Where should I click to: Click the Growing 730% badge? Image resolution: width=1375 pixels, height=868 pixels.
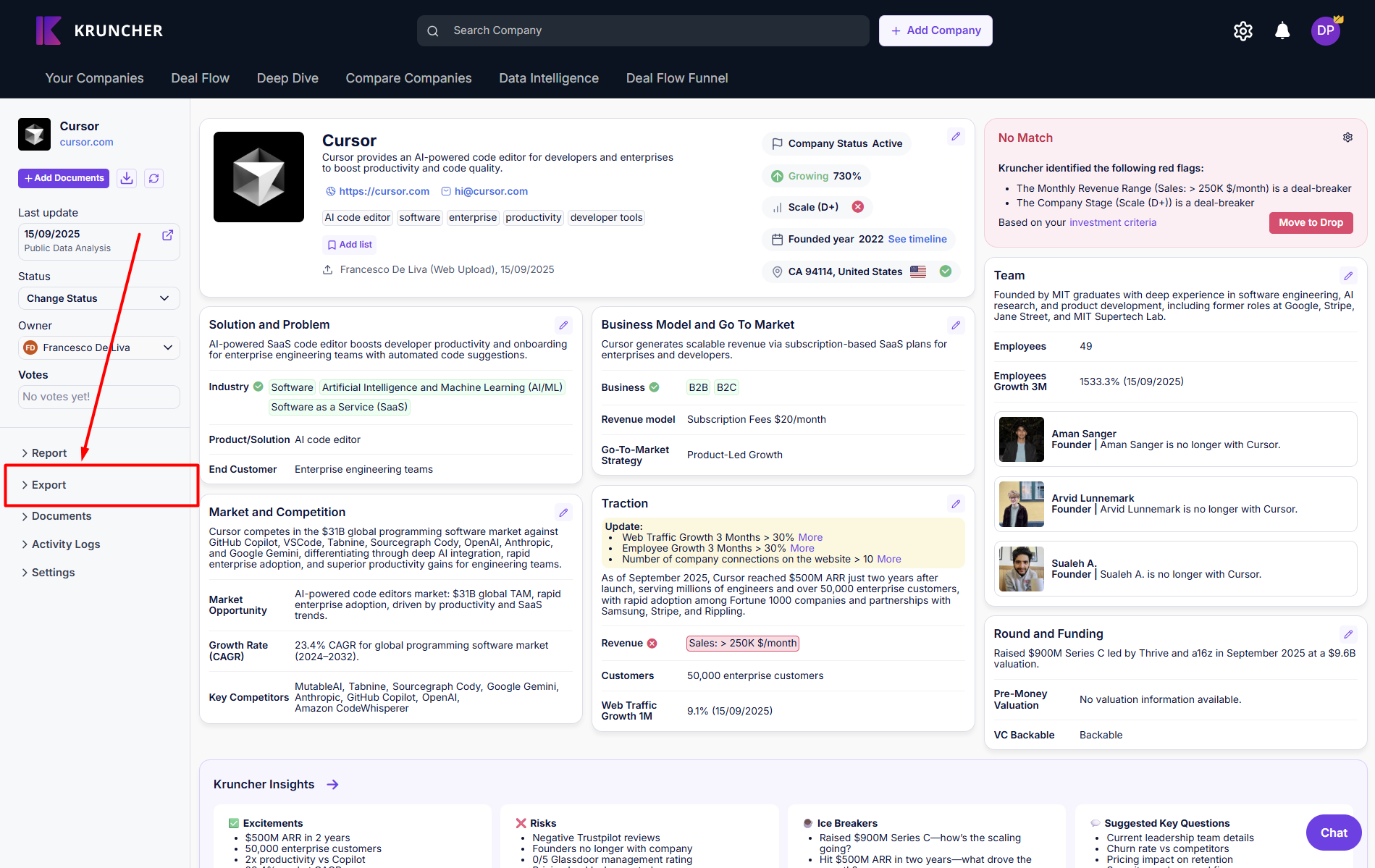[x=816, y=176]
